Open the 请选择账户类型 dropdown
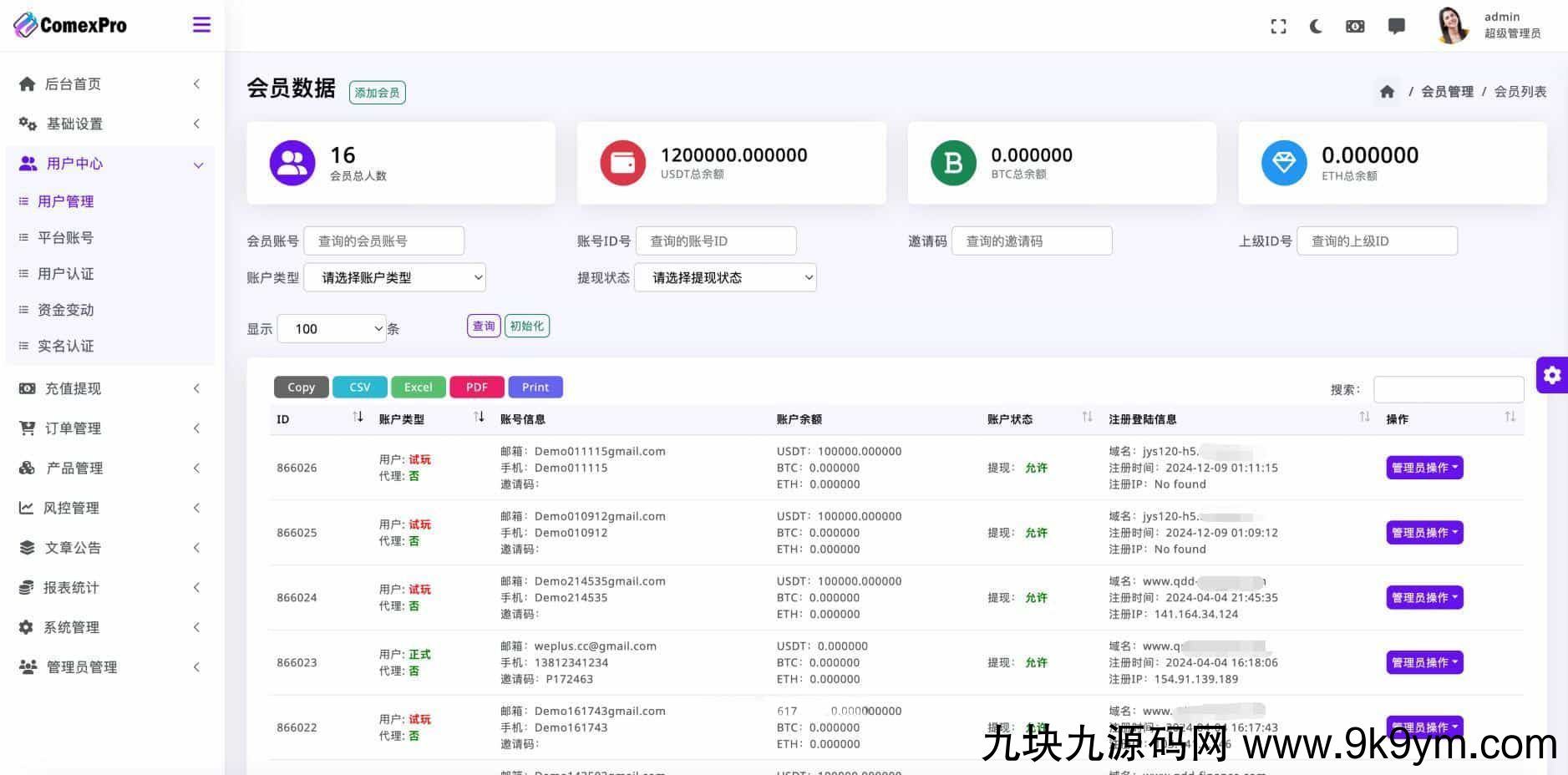Screen dimensions: 1568x775 (x=394, y=277)
